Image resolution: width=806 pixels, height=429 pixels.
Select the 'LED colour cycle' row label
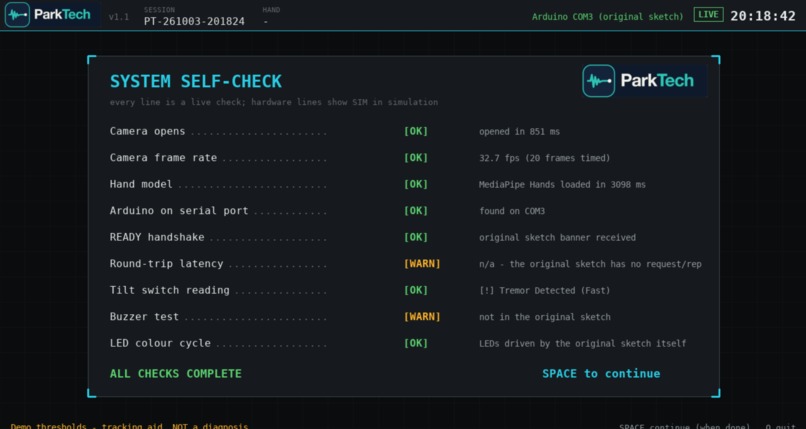pos(160,343)
